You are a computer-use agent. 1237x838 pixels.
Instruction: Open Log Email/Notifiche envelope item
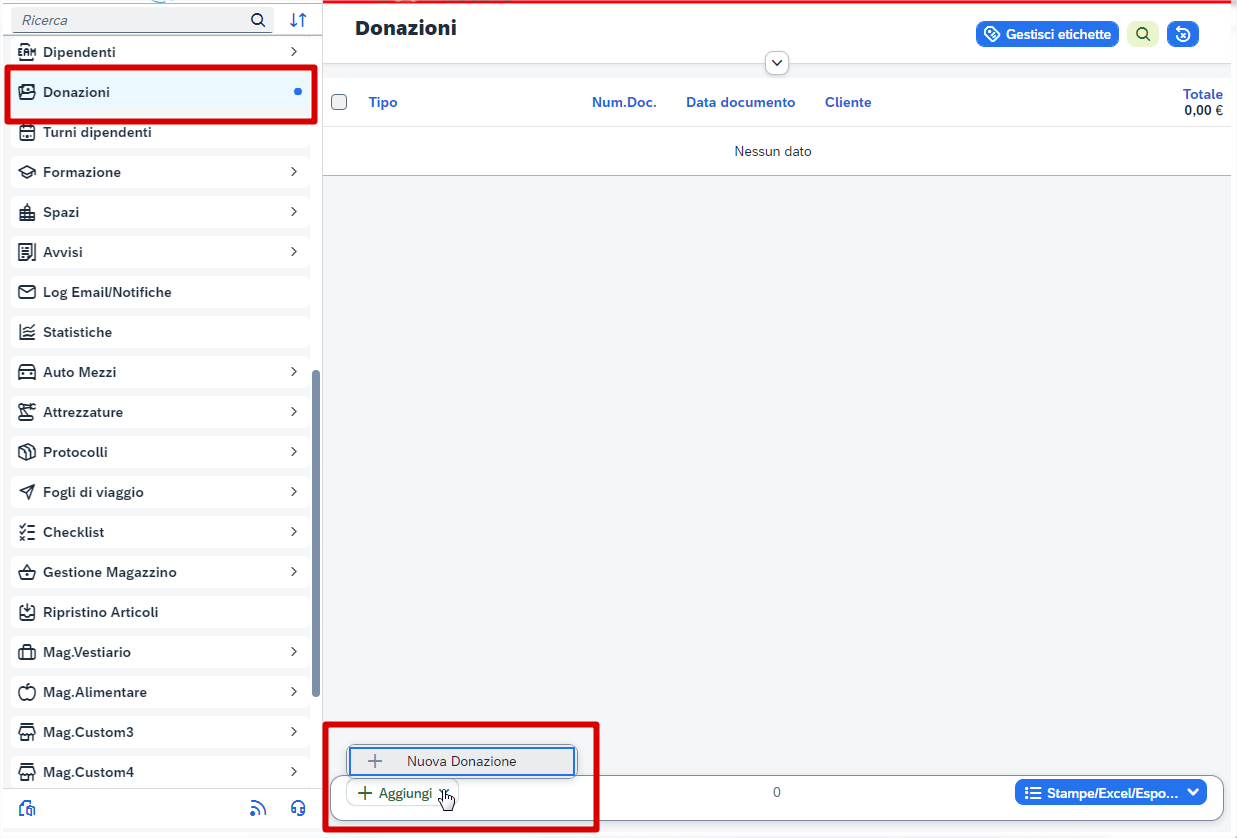click(x=107, y=292)
